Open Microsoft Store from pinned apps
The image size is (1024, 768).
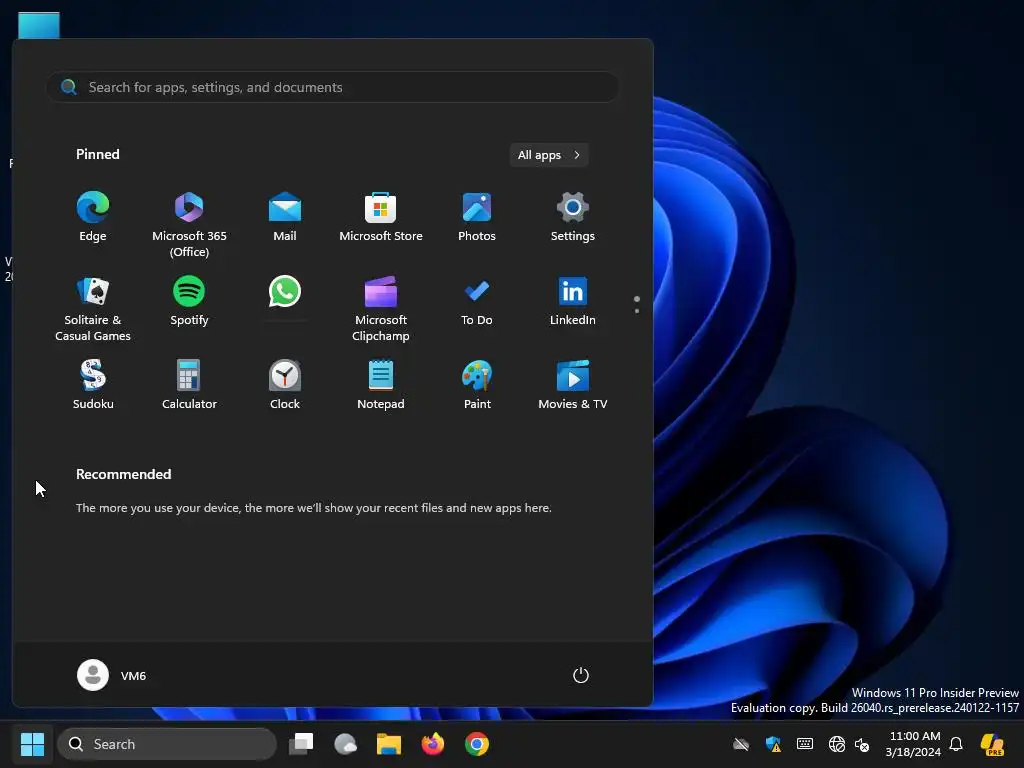[381, 218]
